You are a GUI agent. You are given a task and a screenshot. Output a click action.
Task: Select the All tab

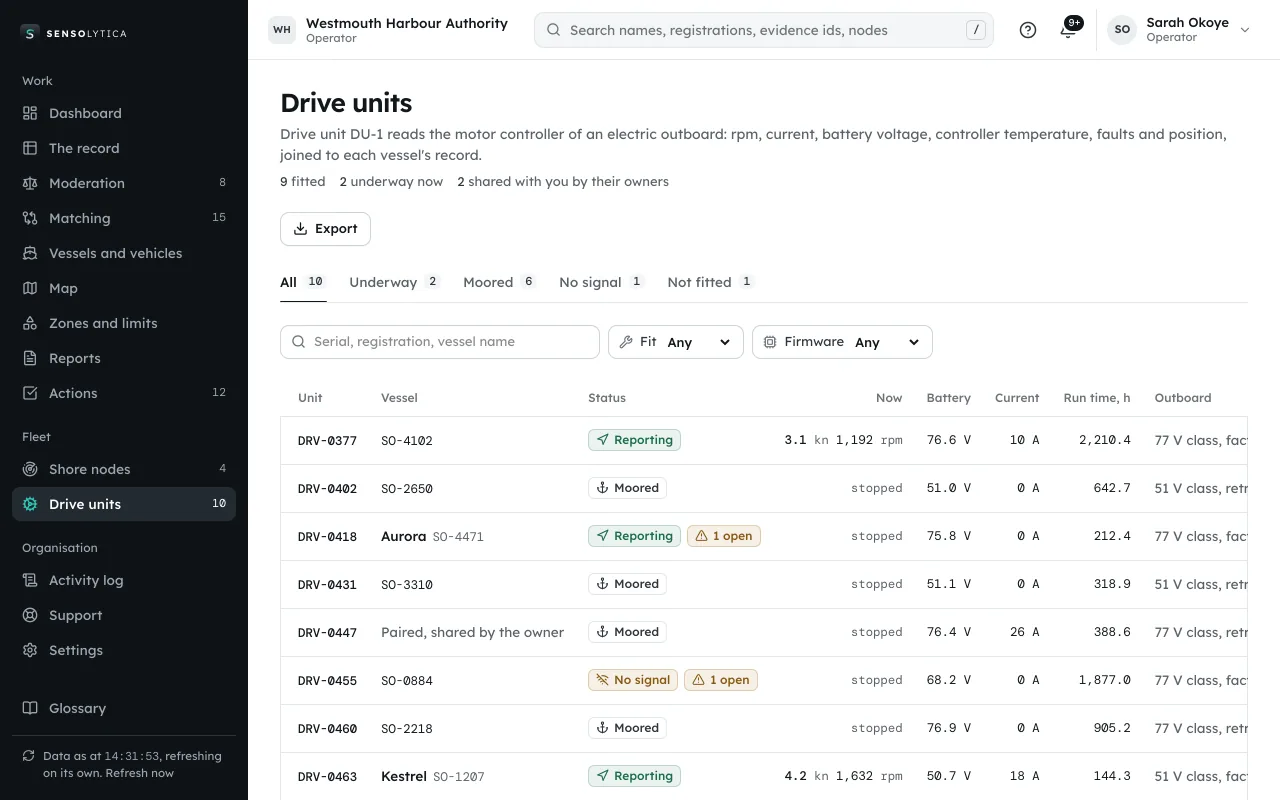pos(303,282)
